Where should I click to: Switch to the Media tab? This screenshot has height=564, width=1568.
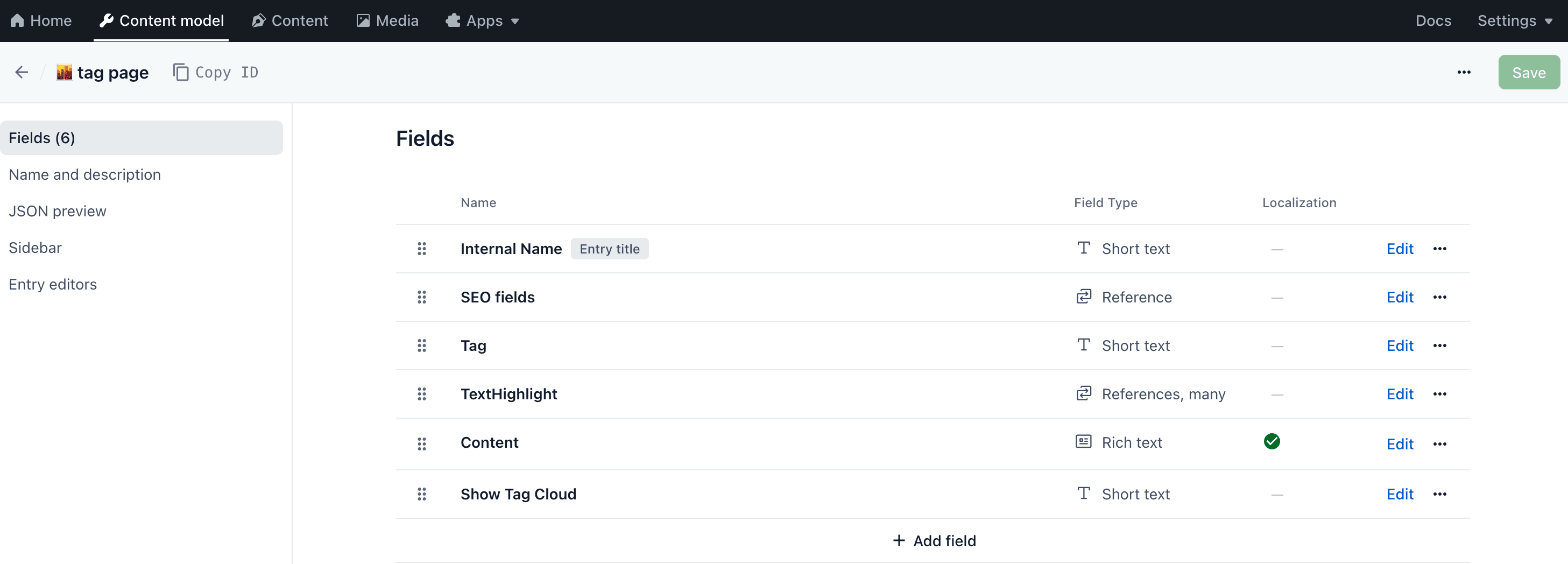tap(388, 20)
